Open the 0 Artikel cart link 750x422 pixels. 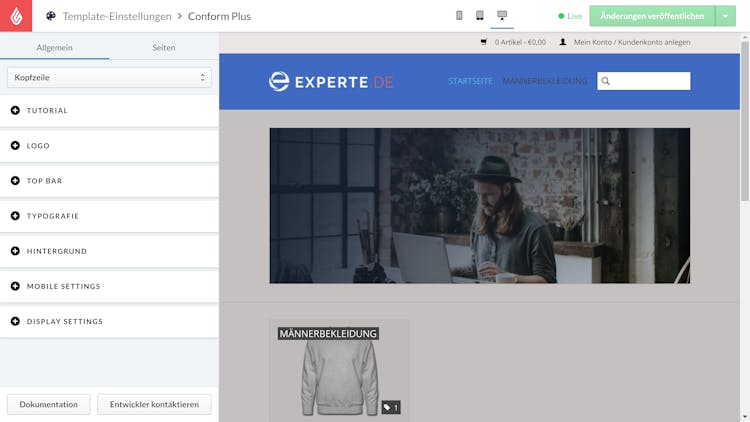tap(520, 42)
